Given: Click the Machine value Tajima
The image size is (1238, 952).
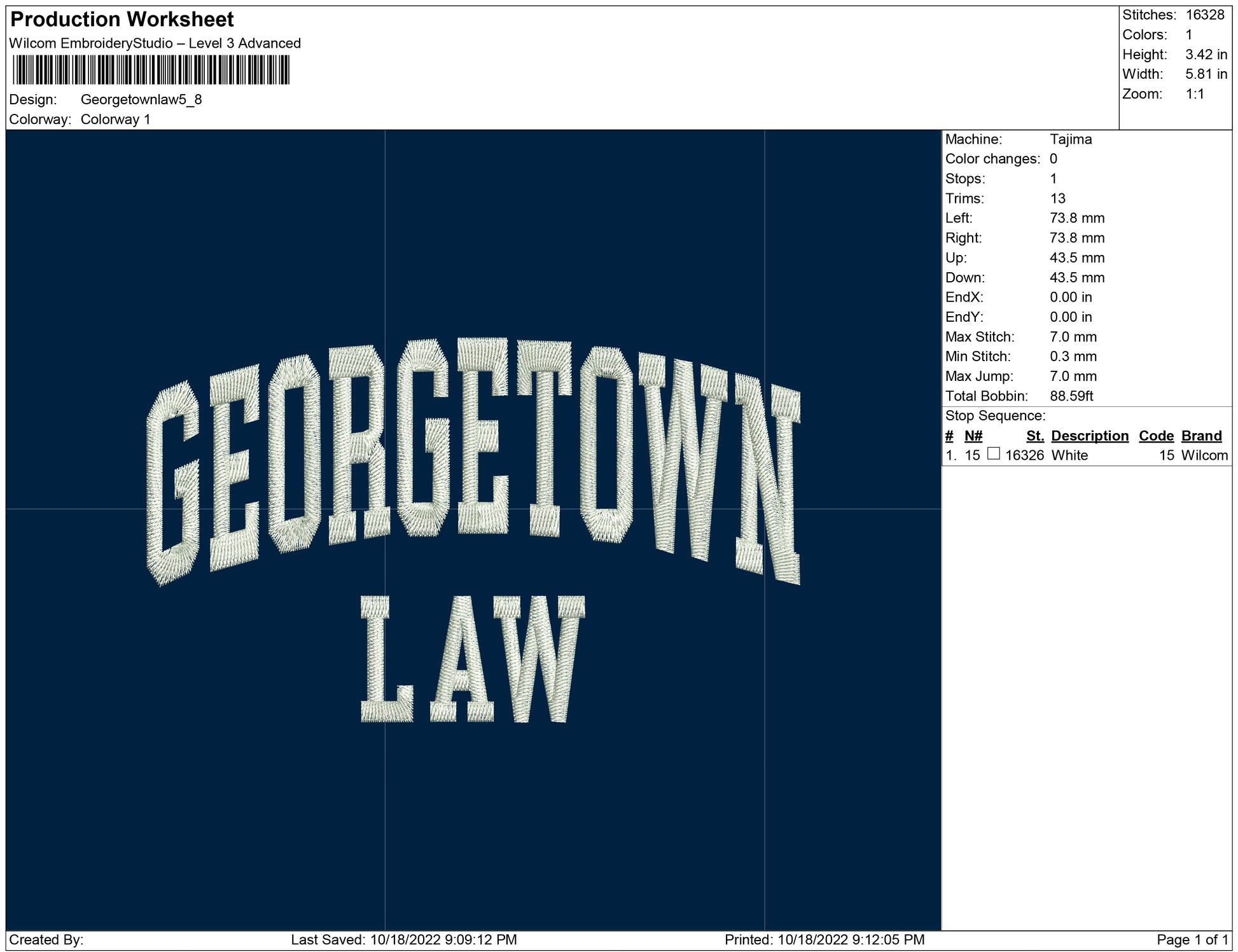Looking at the screenshot, I should pos(1070,139).
